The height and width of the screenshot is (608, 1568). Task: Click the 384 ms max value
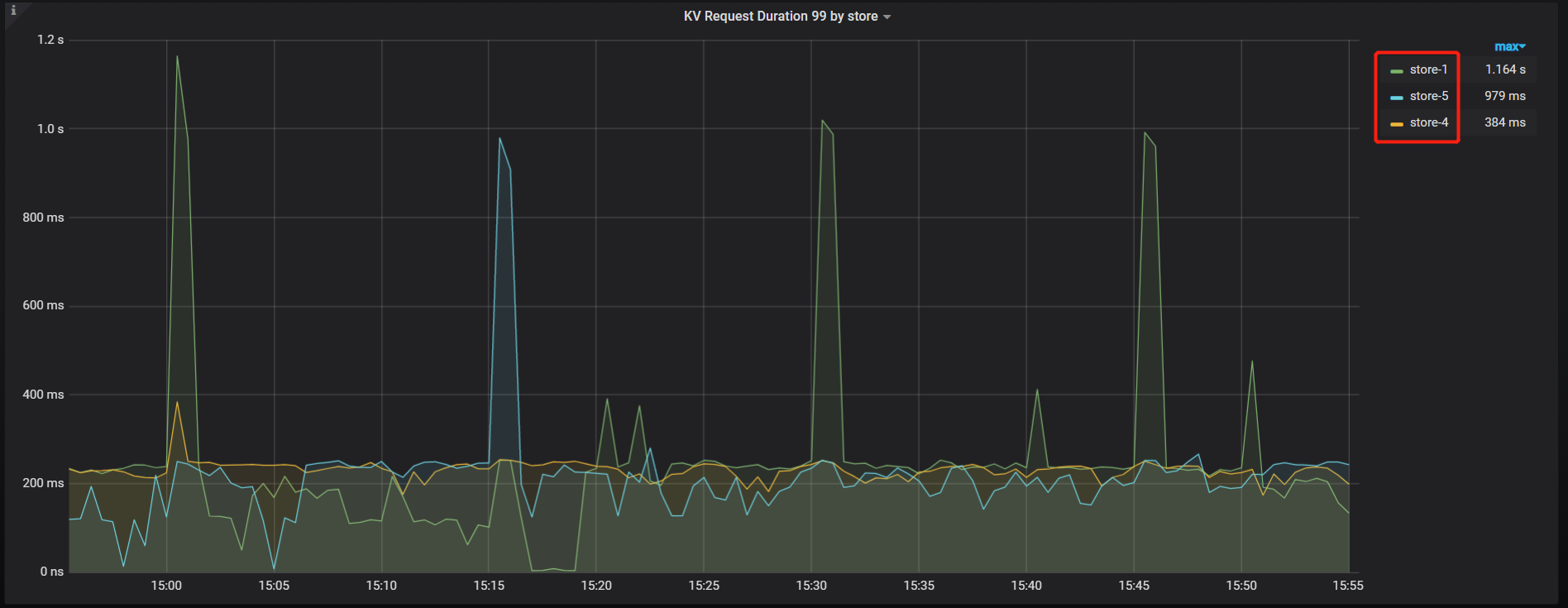pyautogui.click(x=1505, y=122)
